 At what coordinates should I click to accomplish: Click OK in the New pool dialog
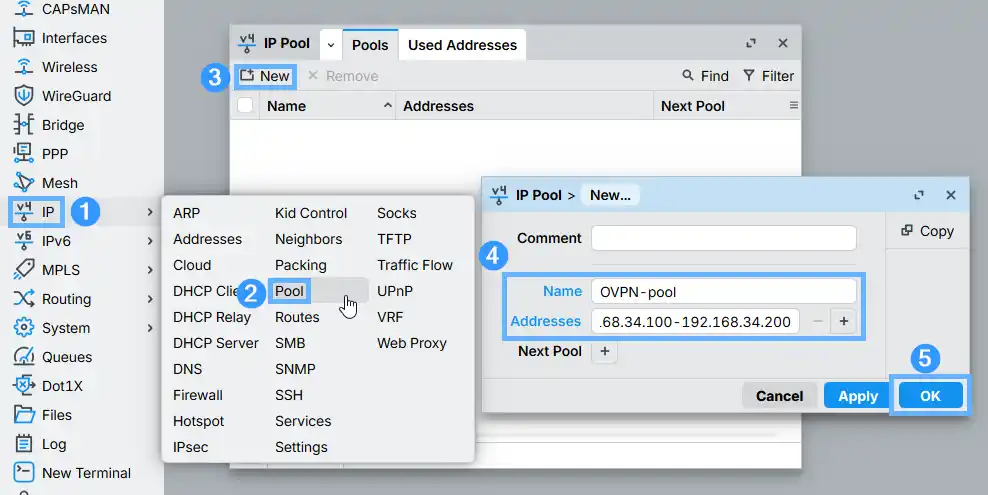[x=930, y=395]
